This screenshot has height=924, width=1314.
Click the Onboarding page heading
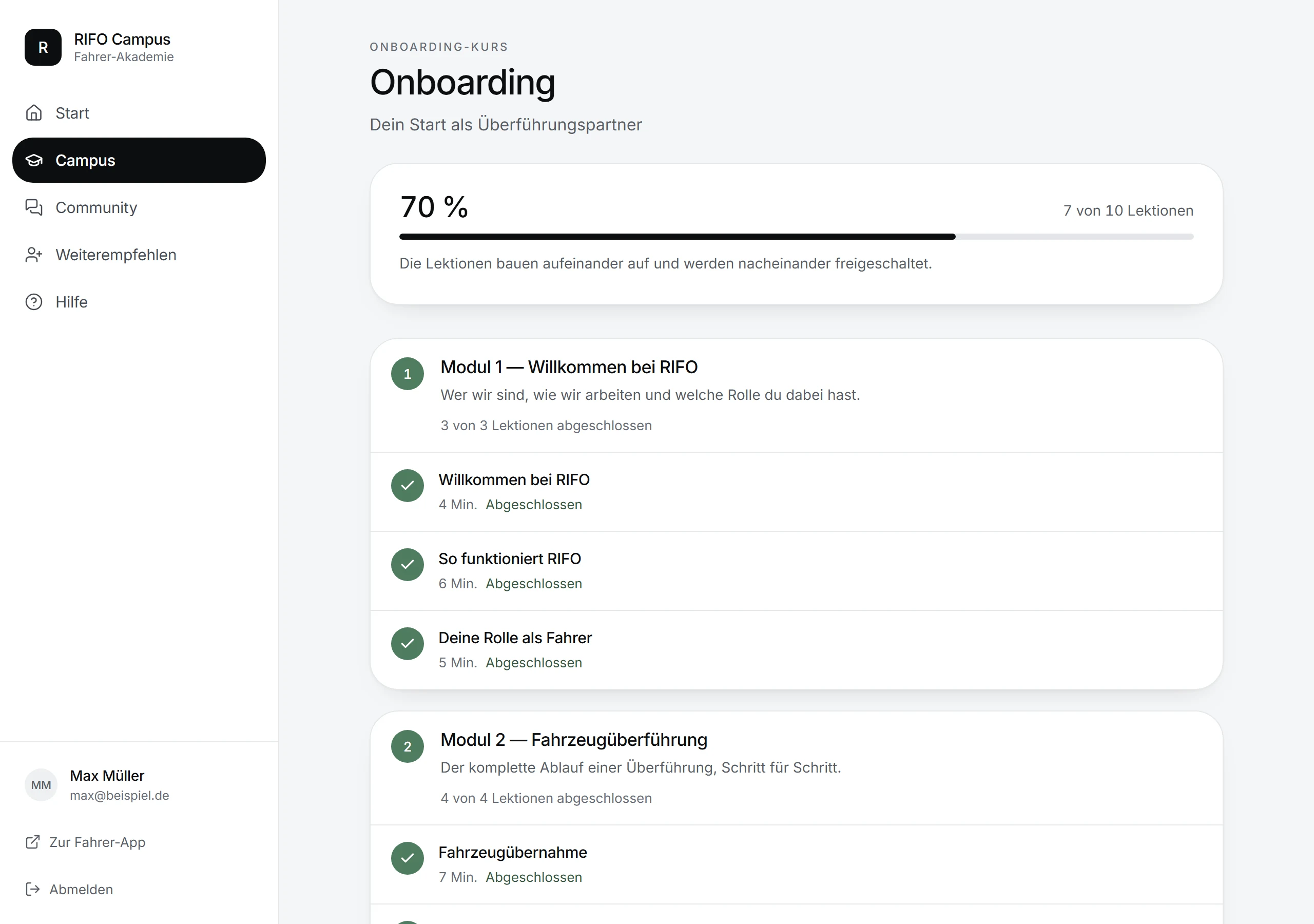click(x=462, y=83)
